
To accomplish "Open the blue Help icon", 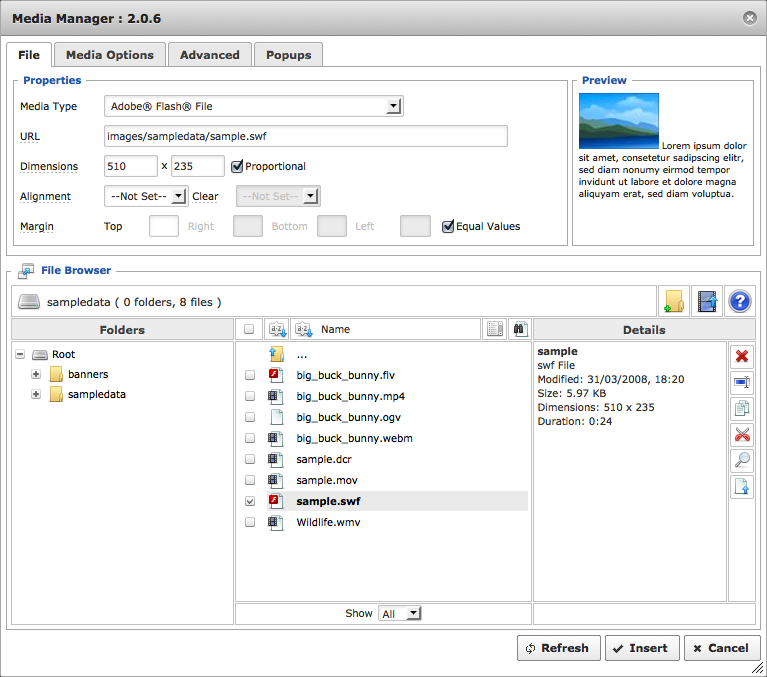I will (x=740, y=301).
